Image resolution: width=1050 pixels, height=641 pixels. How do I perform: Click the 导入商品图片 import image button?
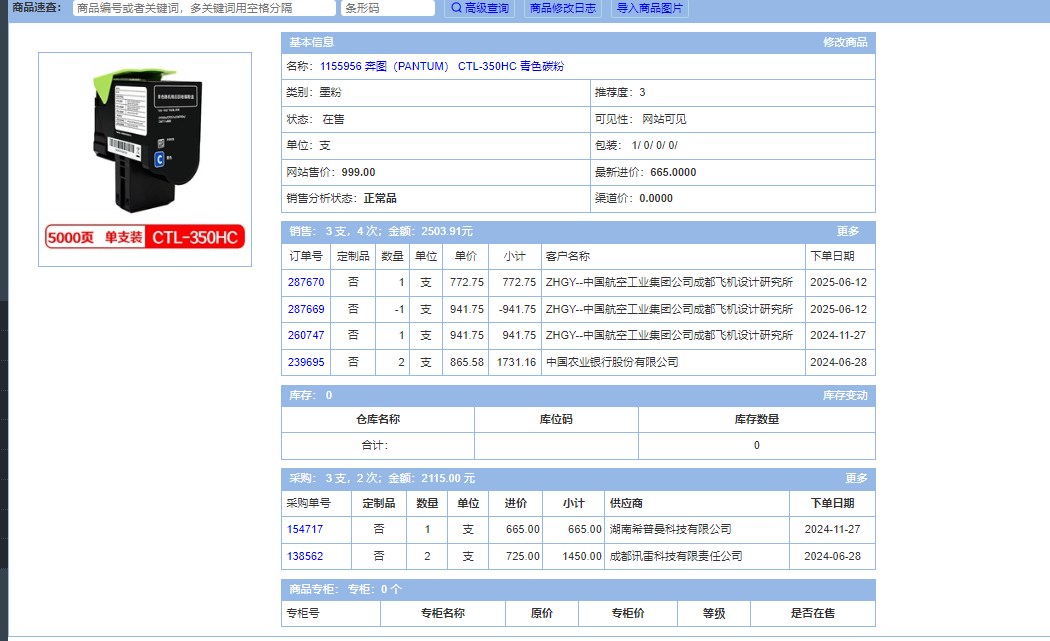[650, 8]
